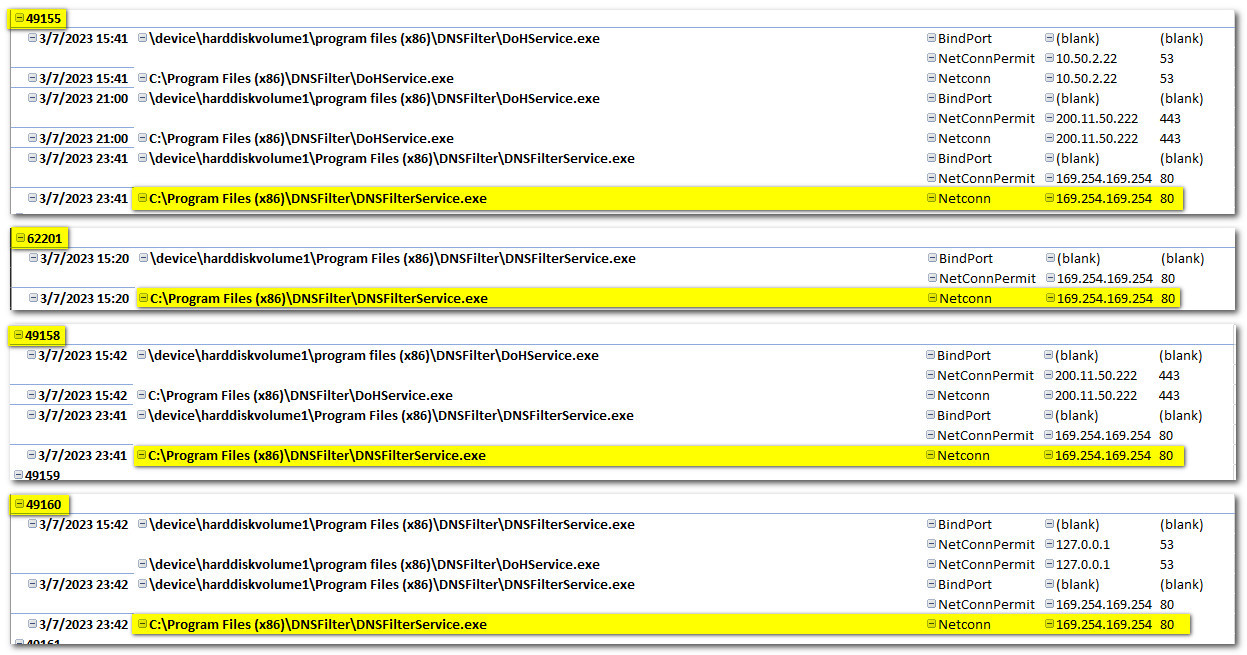Select highlighted 169.254.169.254 in the 62201 group
Viewport: 1247px width, 655px height.
pyautogui.click(x=1104, y=298)
